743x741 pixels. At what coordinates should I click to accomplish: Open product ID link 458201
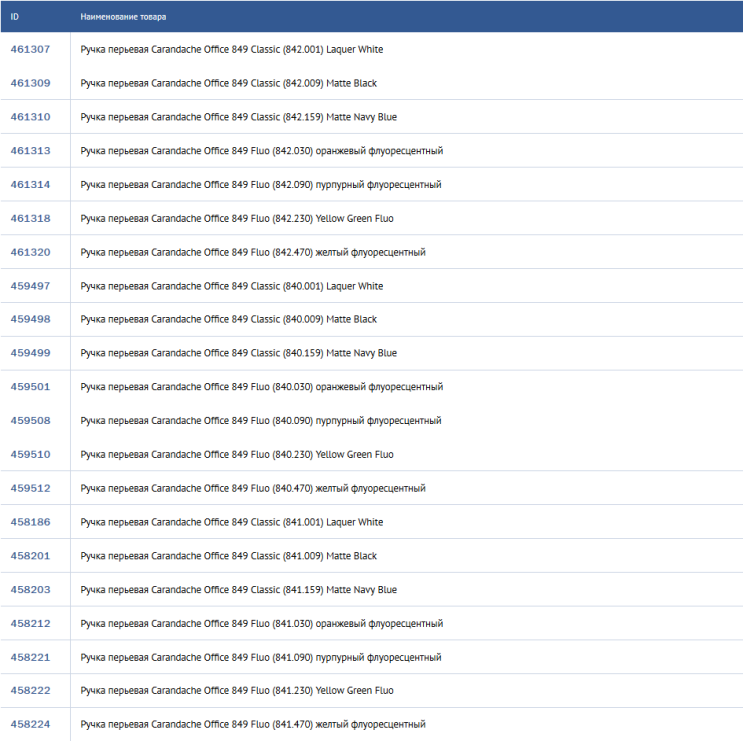pos(30,556)
